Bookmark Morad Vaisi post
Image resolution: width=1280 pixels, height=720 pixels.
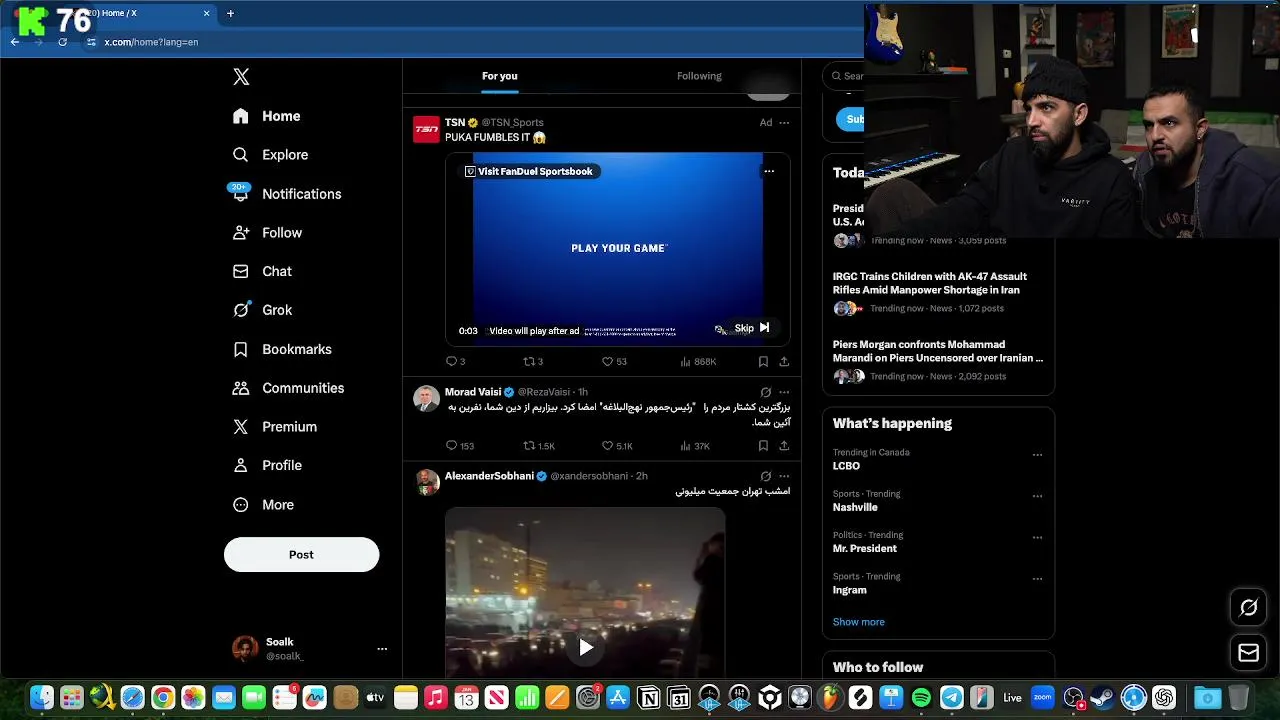coord(763,446)
